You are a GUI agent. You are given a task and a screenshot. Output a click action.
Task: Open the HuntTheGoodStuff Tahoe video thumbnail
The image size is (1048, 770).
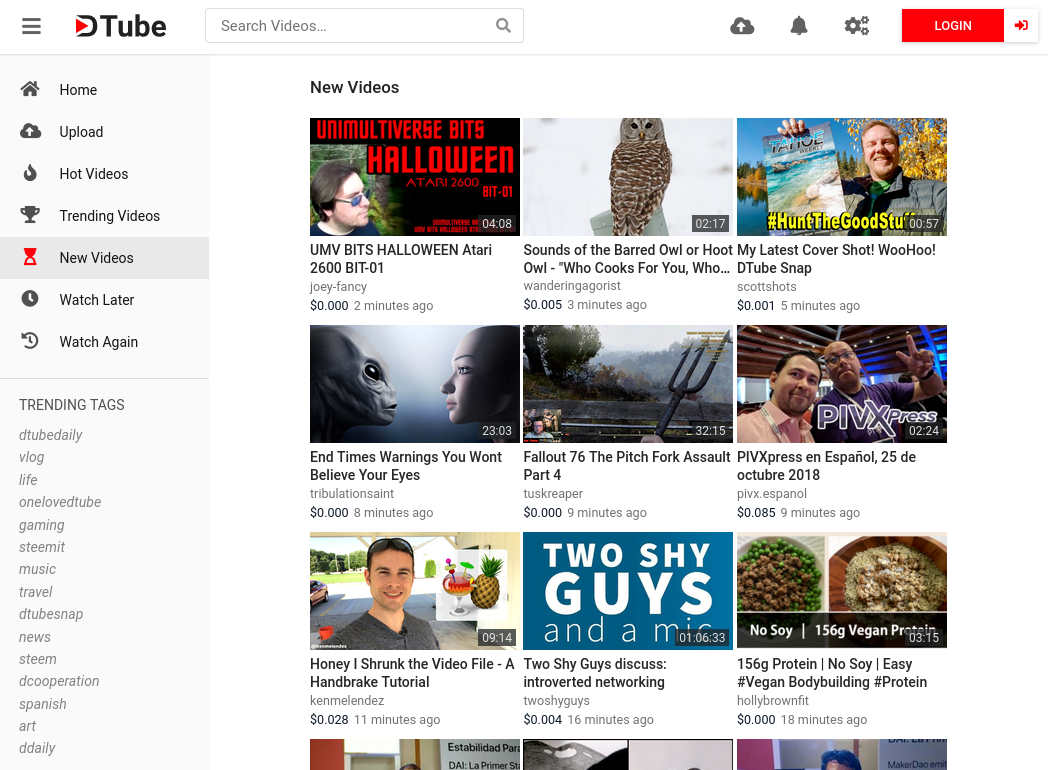pyautogui.click(x=841, y=176)
